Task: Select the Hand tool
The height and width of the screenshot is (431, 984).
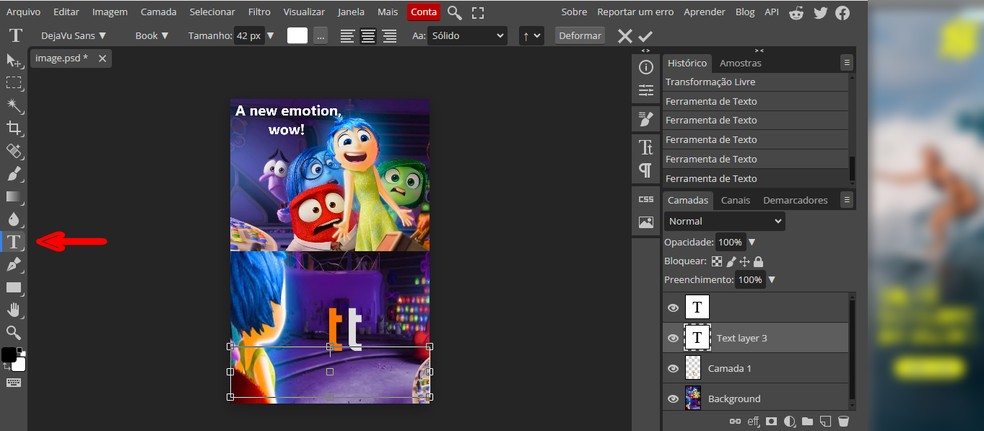Action: pyautogui.click(x=14, y=310)
